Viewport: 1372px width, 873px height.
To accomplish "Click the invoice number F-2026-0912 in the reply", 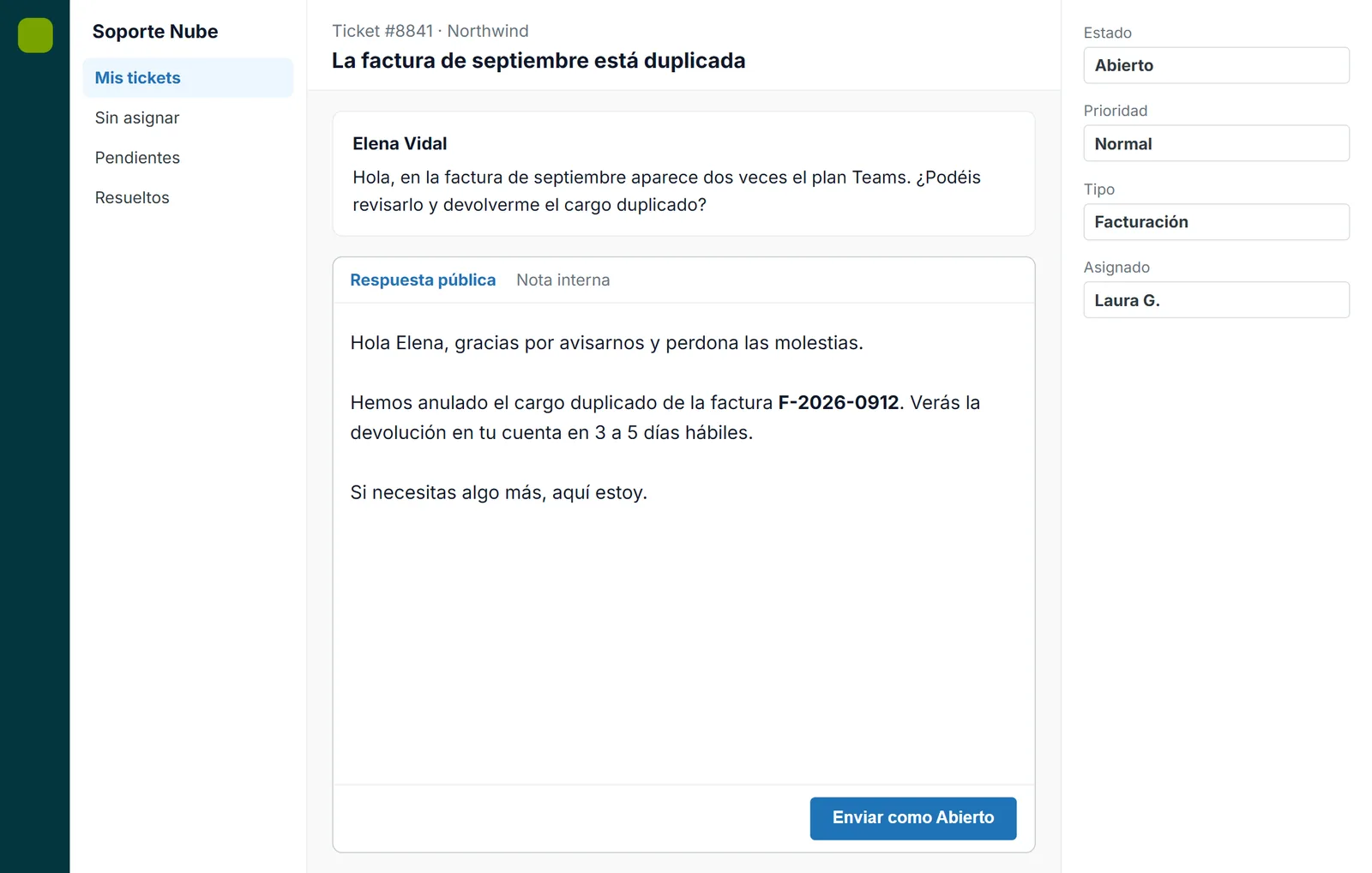I will click(839, 403).
